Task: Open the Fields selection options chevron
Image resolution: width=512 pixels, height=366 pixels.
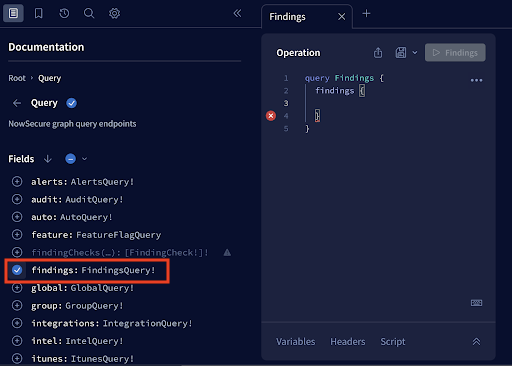Action: (x=84, y=159)
